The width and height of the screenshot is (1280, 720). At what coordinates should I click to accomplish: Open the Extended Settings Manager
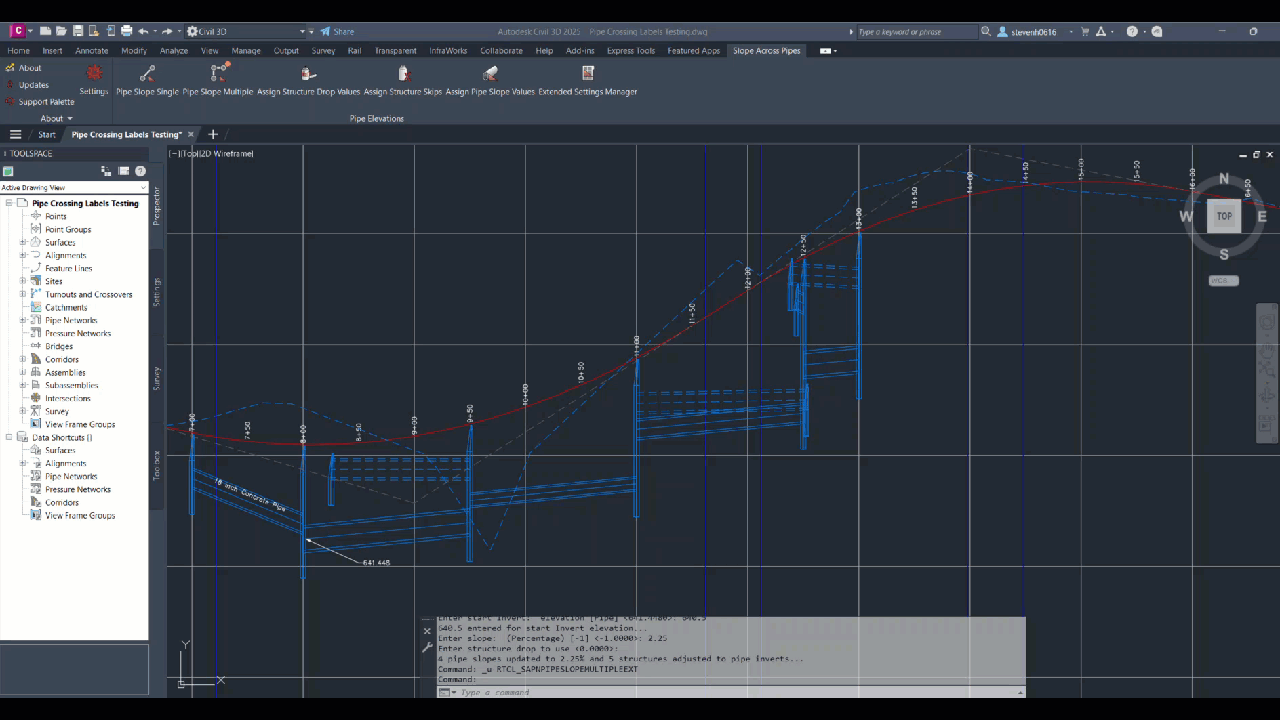coord(588,73)
